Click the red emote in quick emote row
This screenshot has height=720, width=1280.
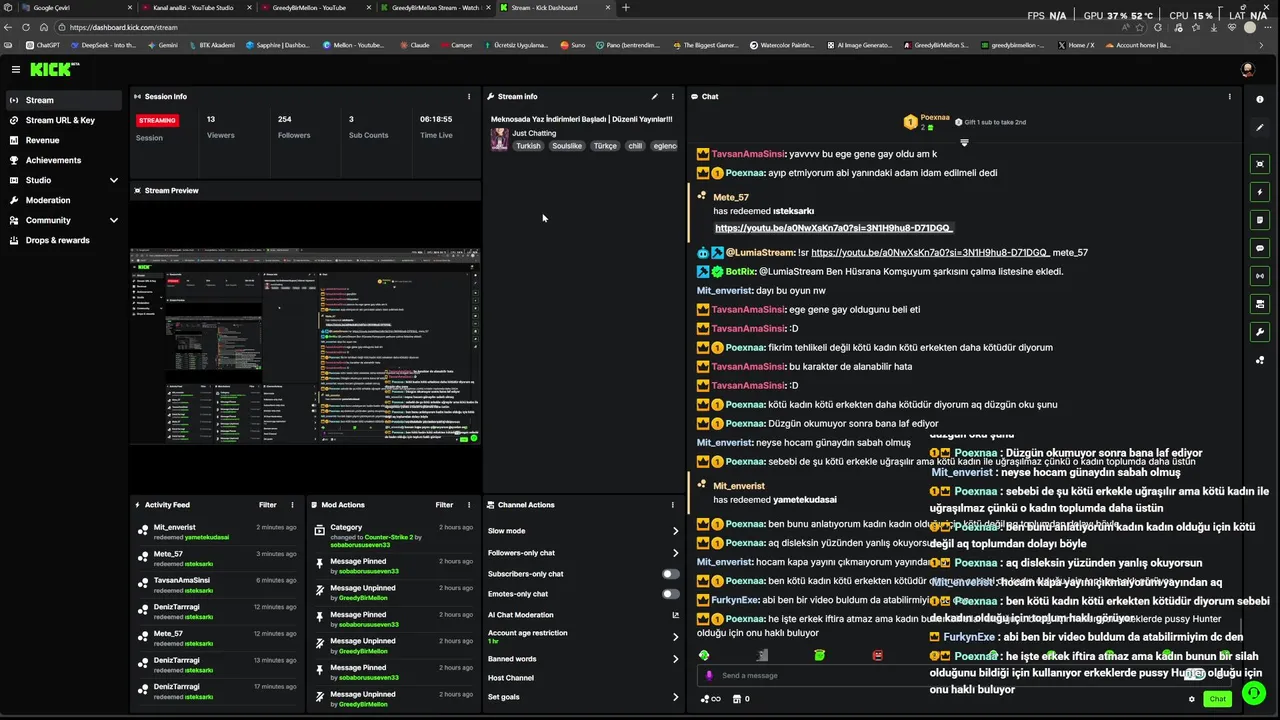(x=878, y=655)
